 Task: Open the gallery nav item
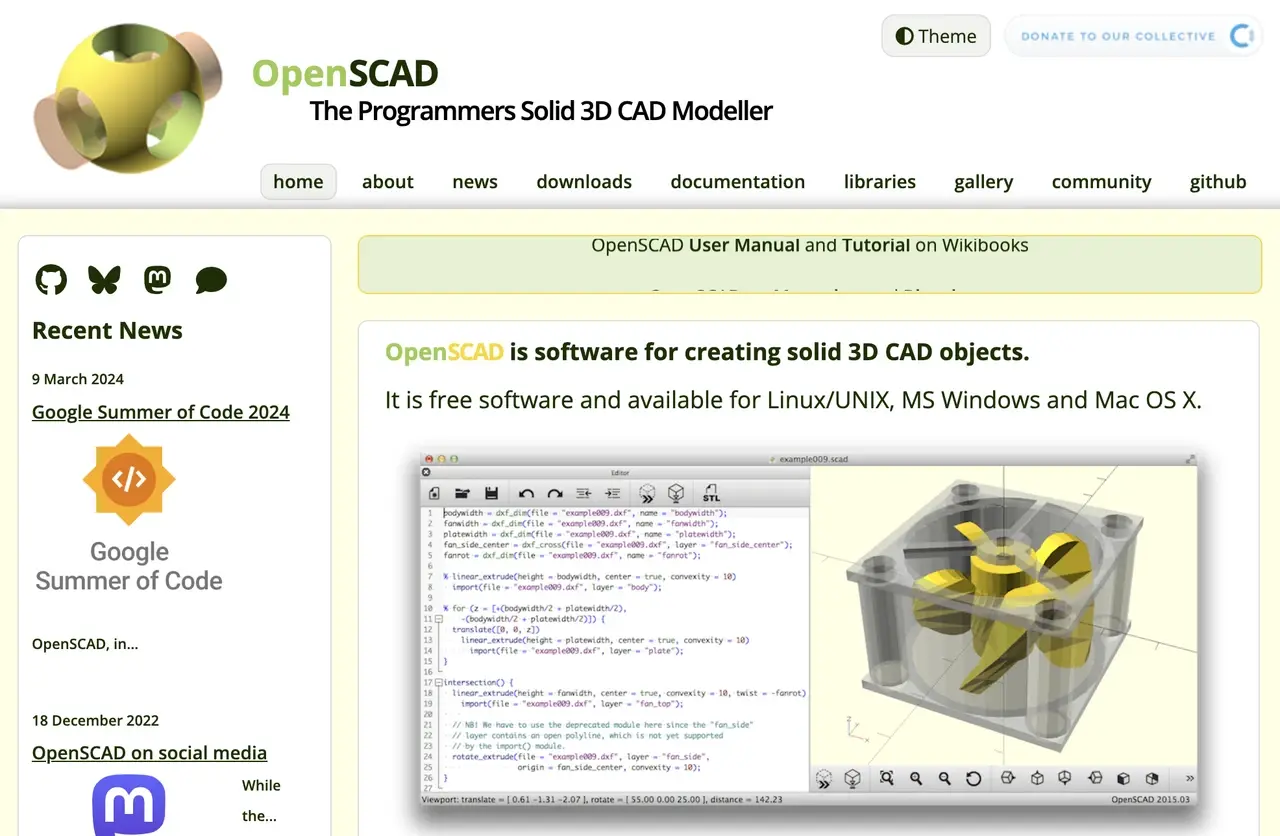tap(984, 182)
